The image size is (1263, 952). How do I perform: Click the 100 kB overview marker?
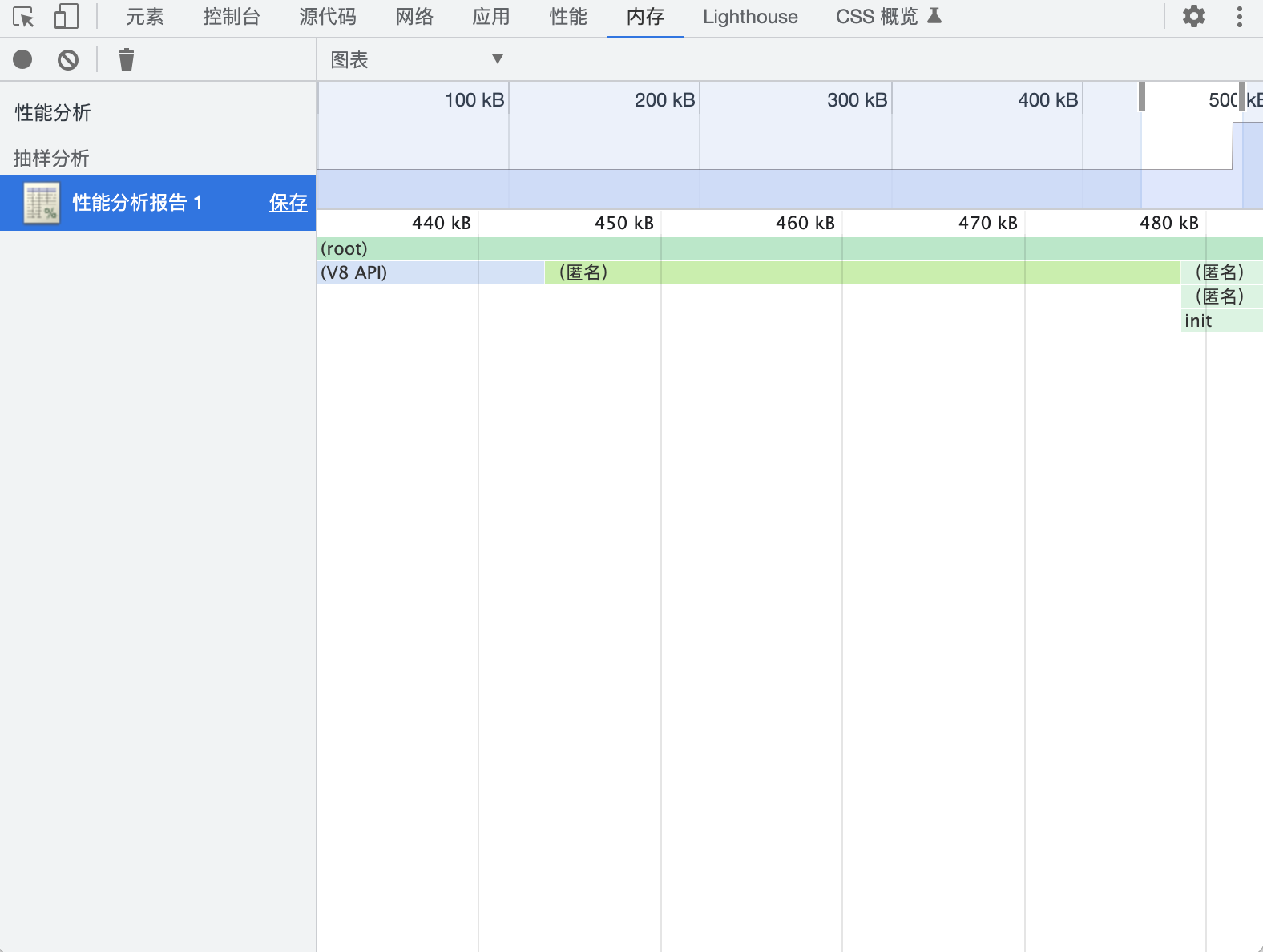click(x=474, y=100)
